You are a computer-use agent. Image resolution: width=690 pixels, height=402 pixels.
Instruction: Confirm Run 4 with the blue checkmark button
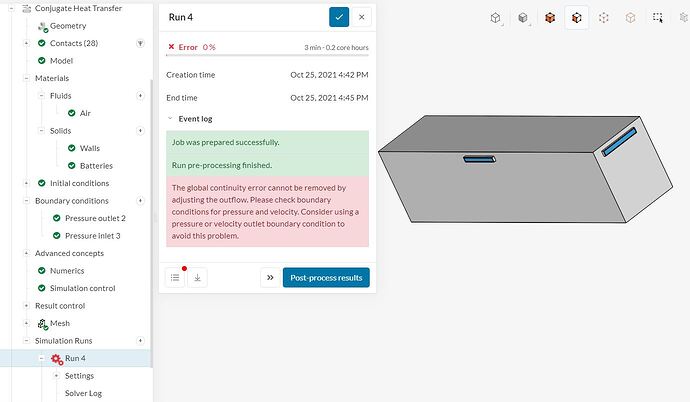point(339,17)
